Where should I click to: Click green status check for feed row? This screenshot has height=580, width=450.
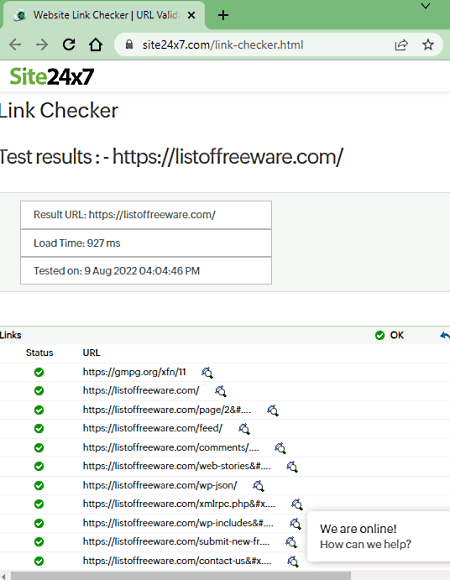tap(39, 428)
